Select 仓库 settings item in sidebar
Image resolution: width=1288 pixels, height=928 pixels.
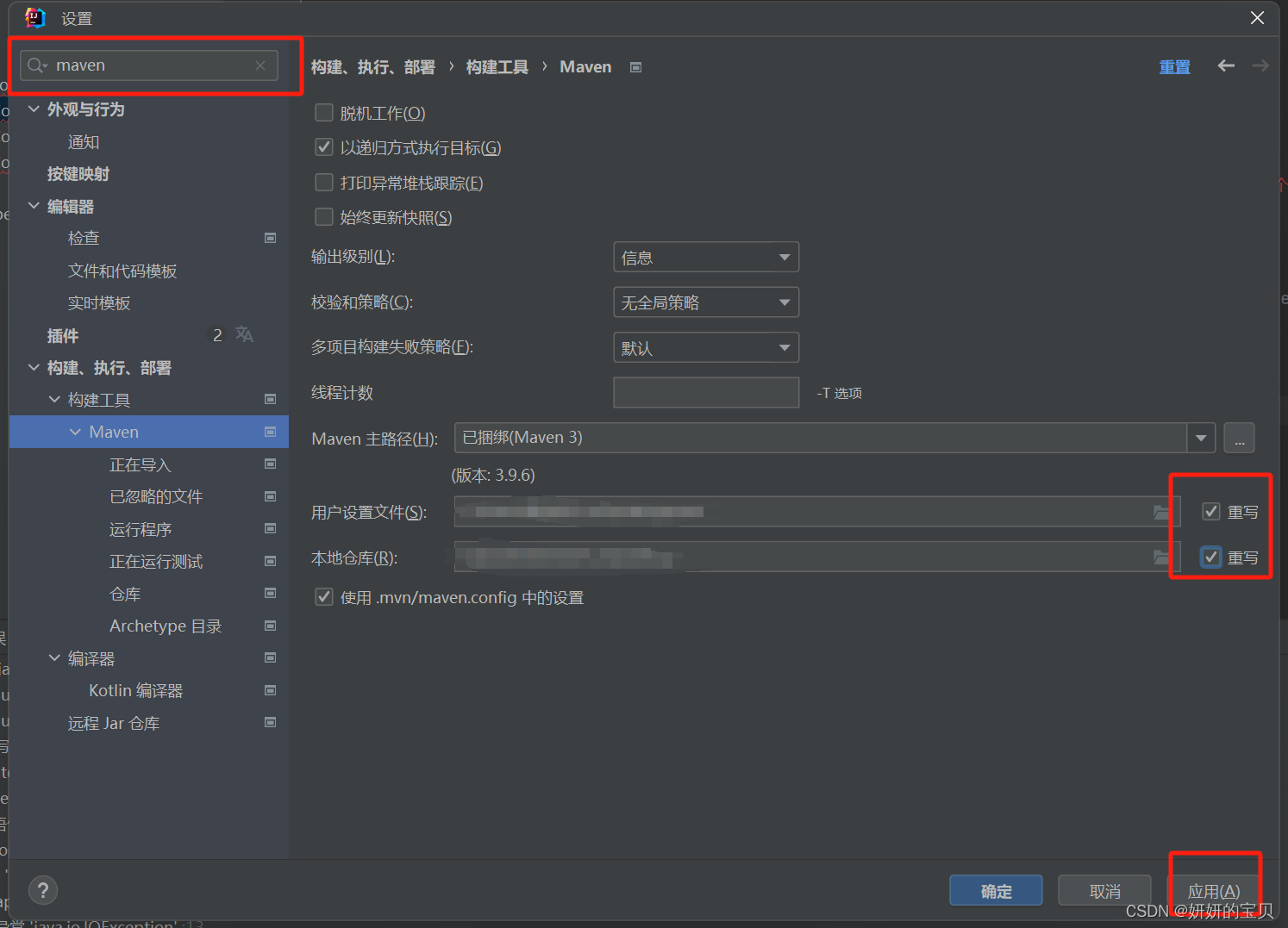(x=125, y=595)
